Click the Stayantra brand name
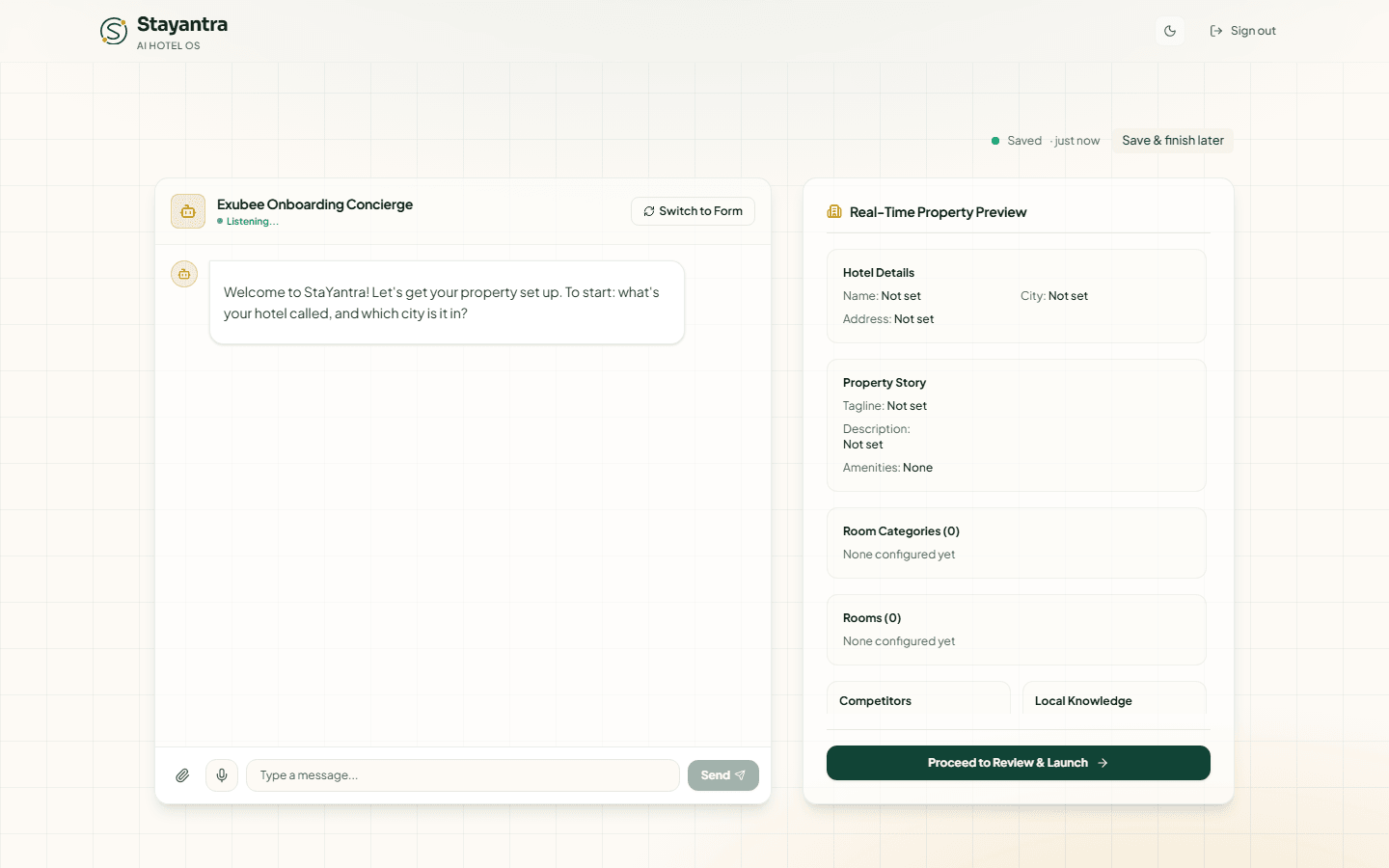This screenshot has height=868, width=1389. [182, 24]
